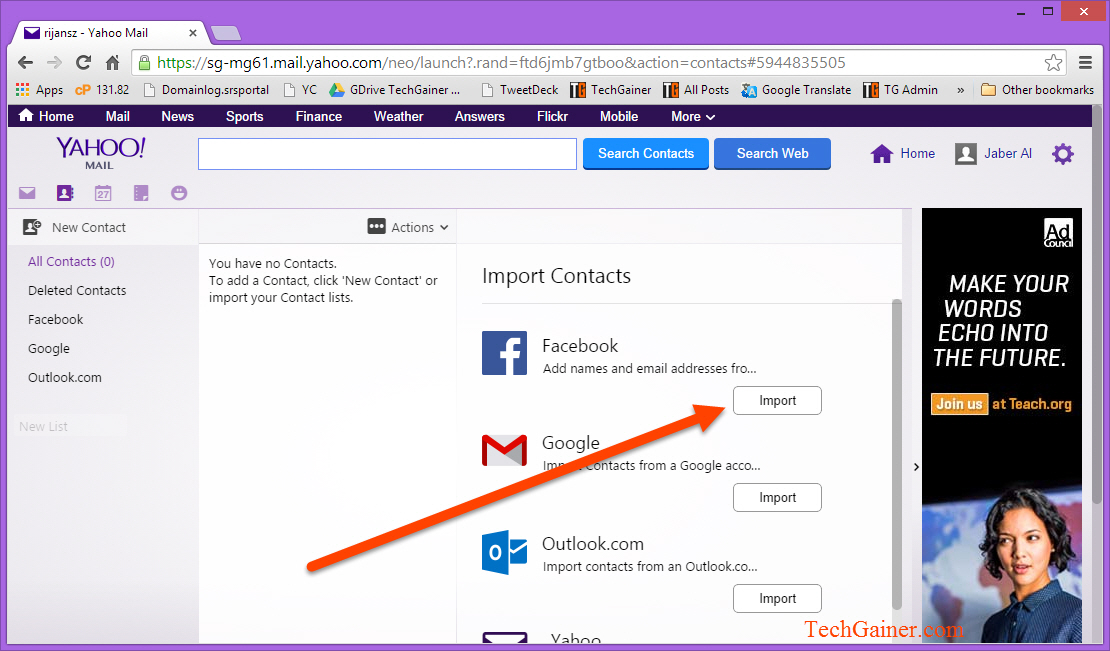Open the Mail envelope icon
This screenshot has width=1110, height=651.
27,192
